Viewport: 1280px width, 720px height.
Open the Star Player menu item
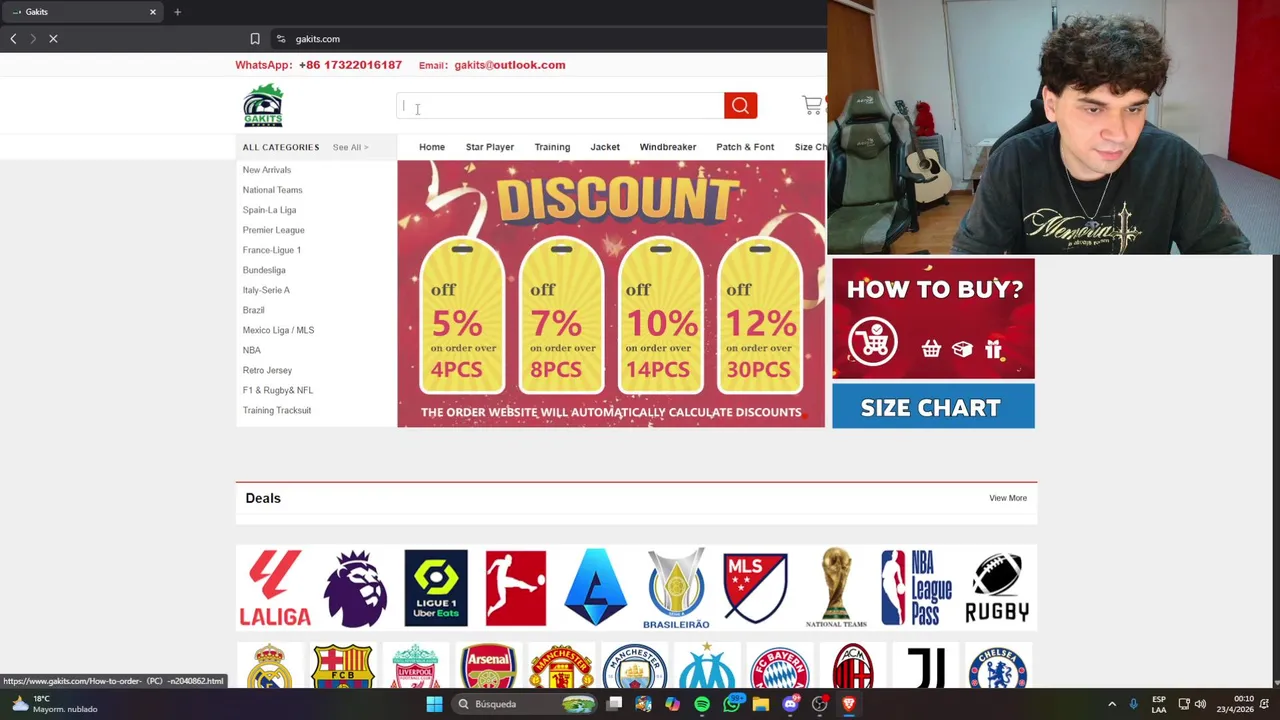490,147
